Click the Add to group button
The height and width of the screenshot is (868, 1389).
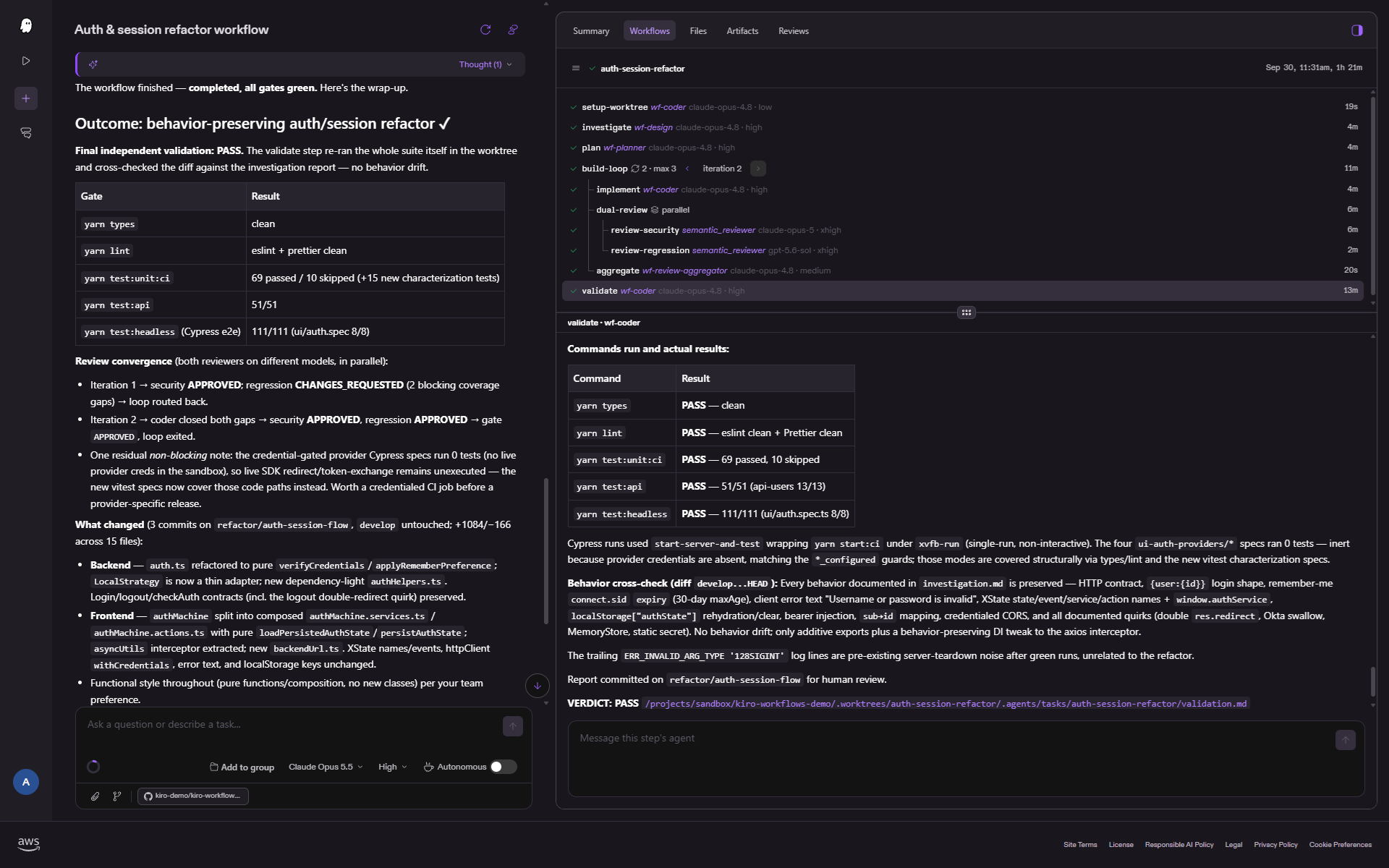(x=242, y=767)
